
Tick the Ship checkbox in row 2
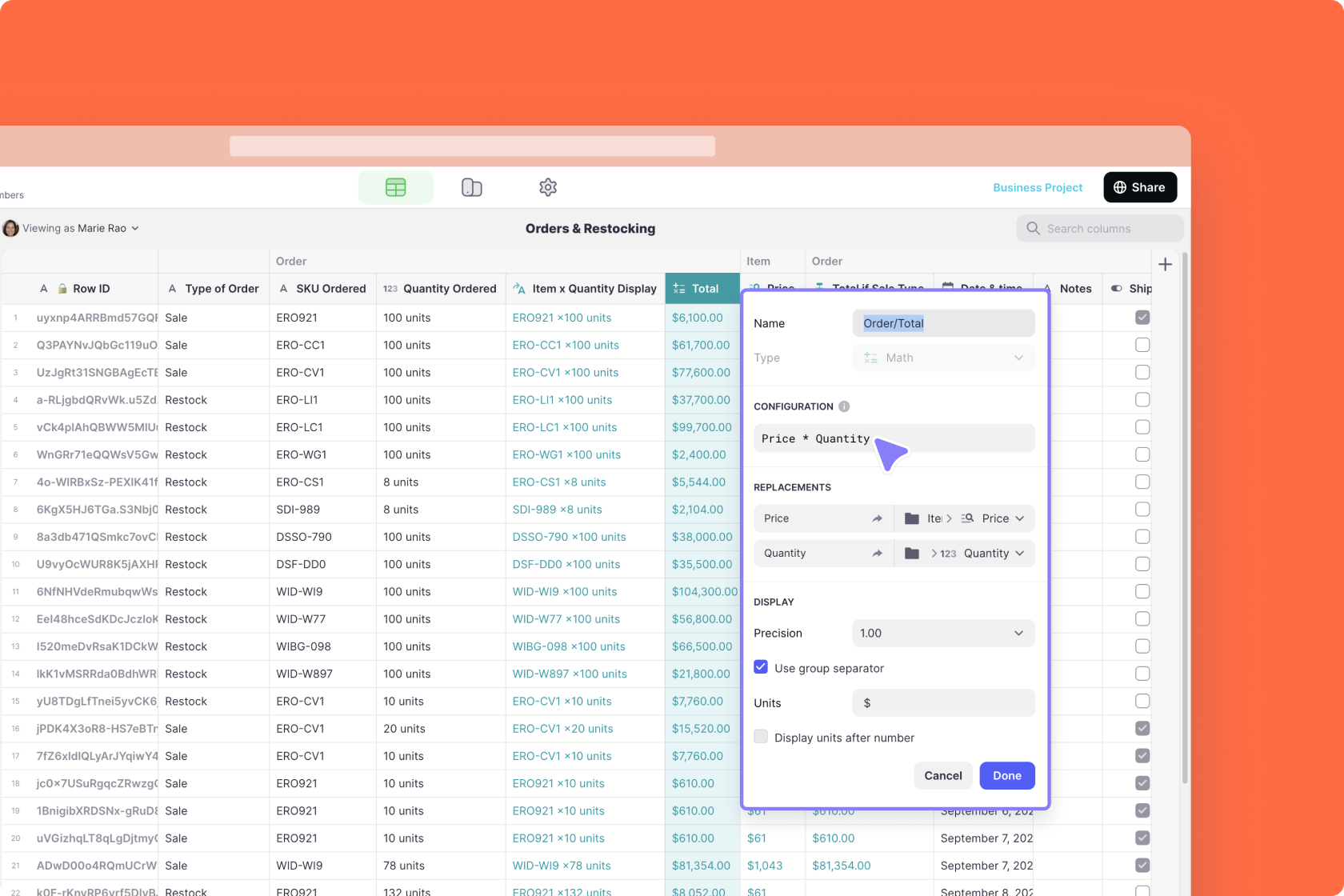[x=1142, y=345]
